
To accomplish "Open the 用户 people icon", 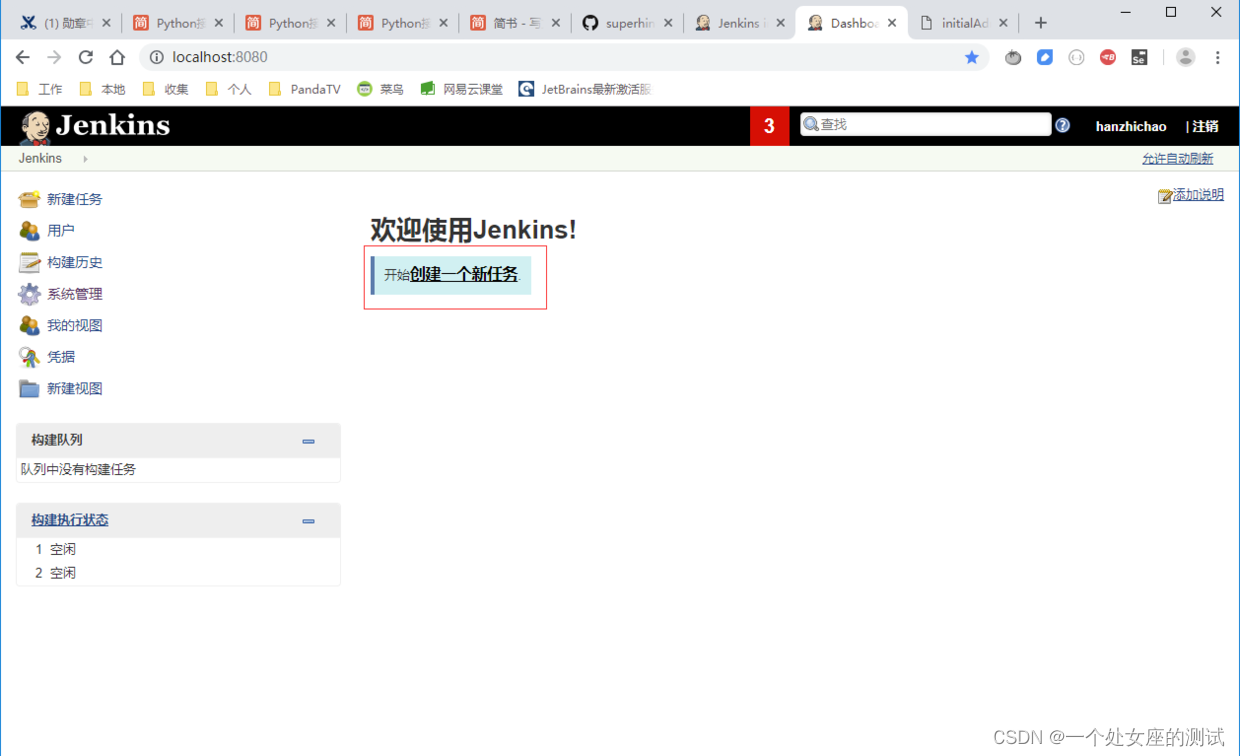I will [x=29, y=231].
